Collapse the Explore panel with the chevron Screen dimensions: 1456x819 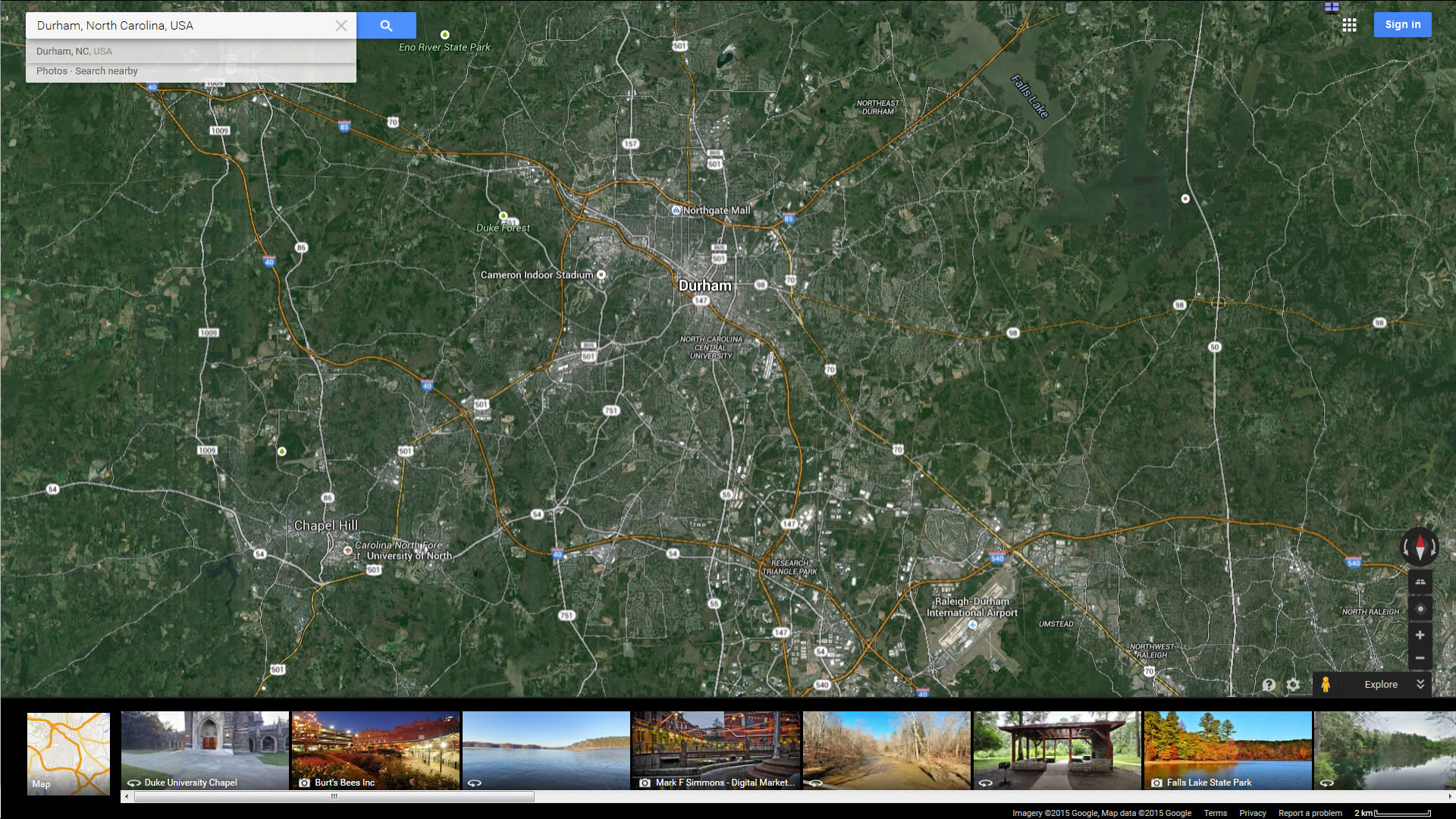(x=1420, y=684)
